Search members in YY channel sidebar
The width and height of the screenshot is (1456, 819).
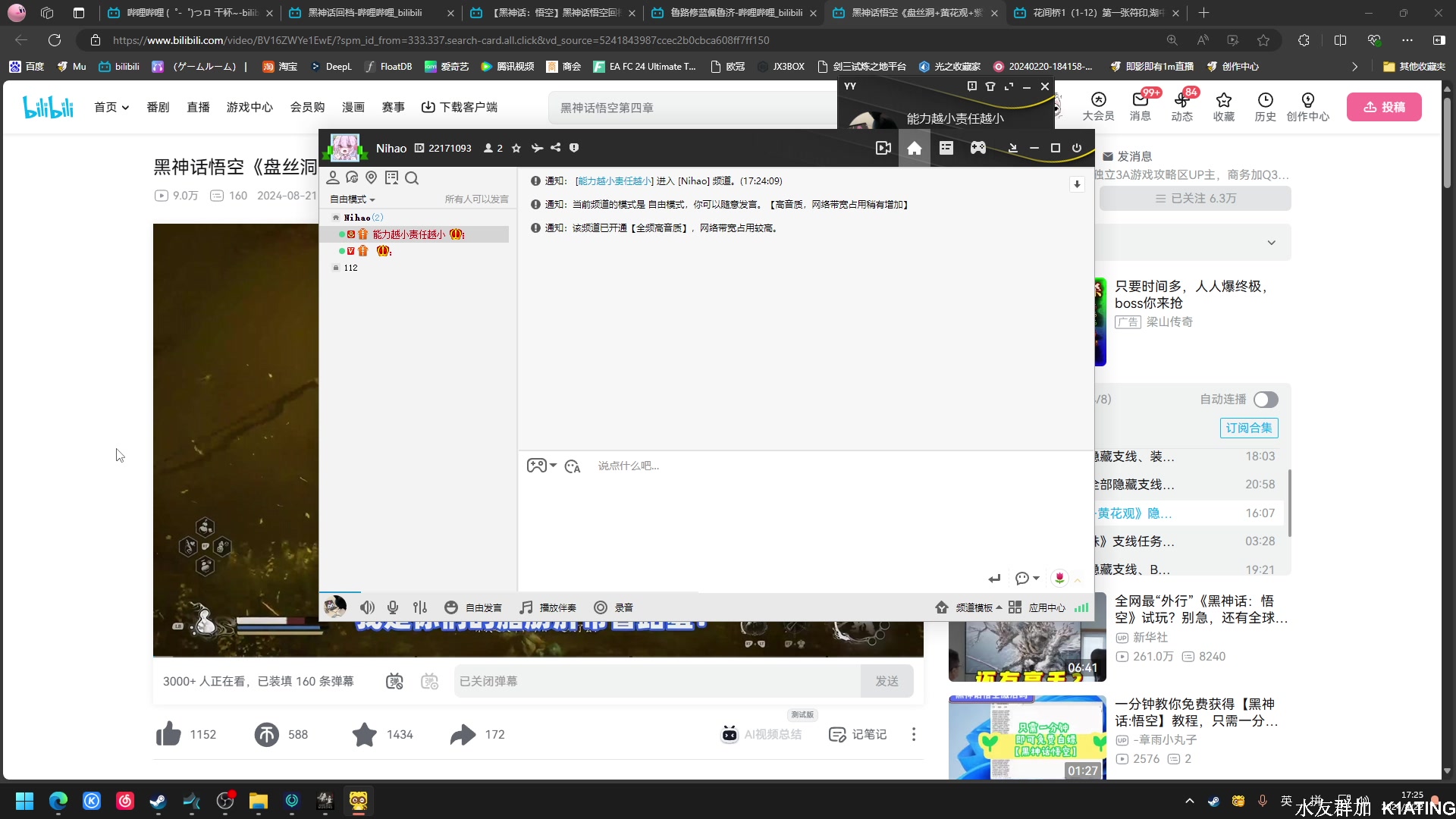[412, 177]
